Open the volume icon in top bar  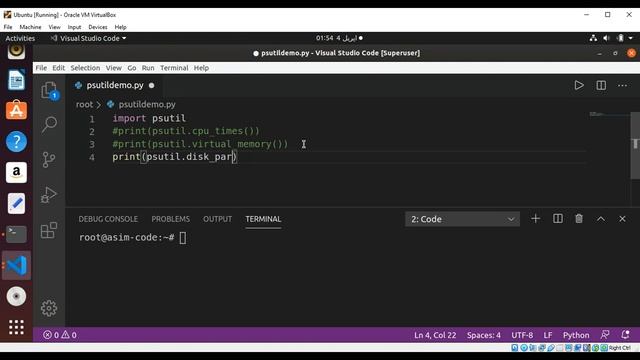point(607,38)
